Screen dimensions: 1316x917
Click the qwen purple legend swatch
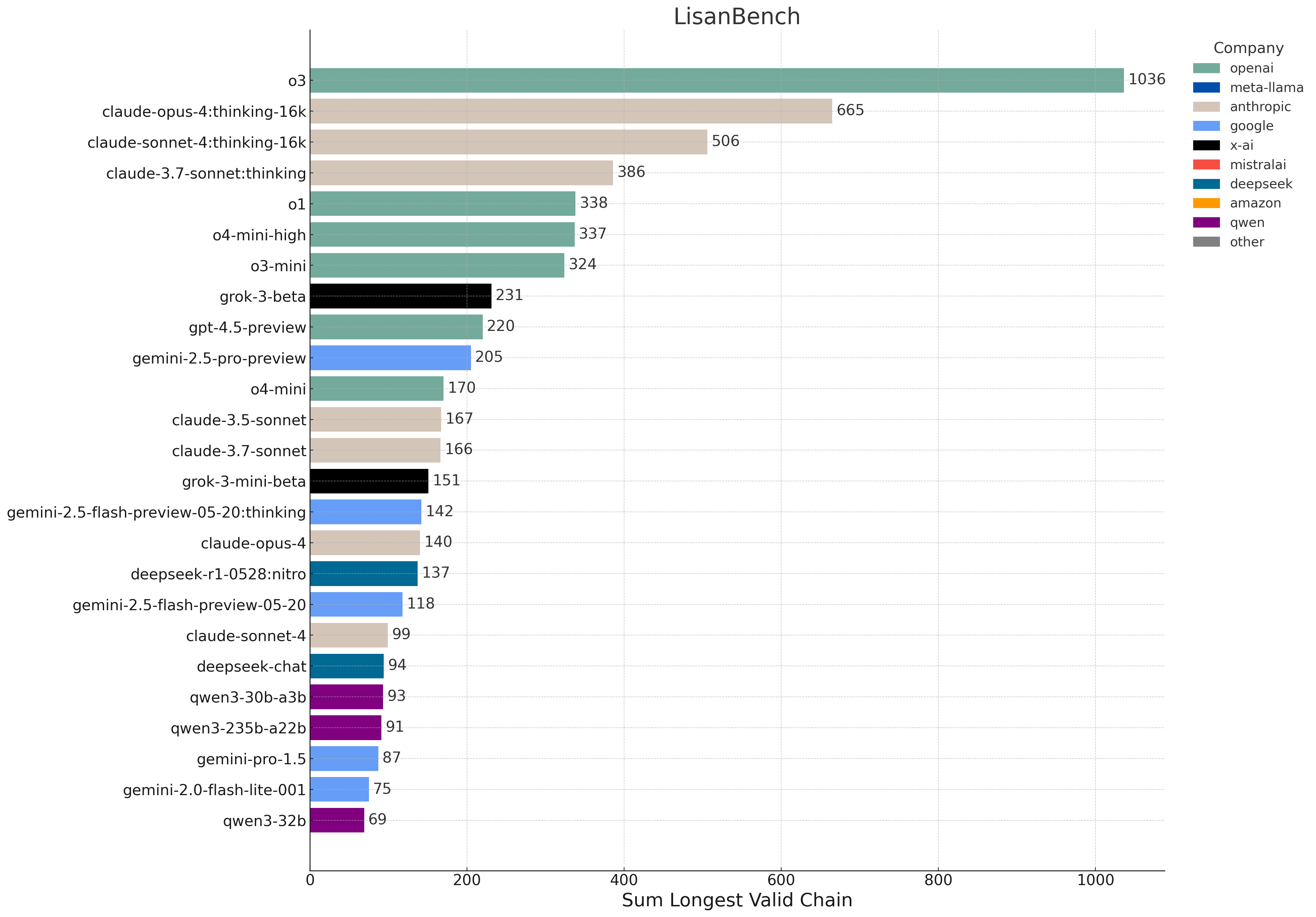[1206, 223]
